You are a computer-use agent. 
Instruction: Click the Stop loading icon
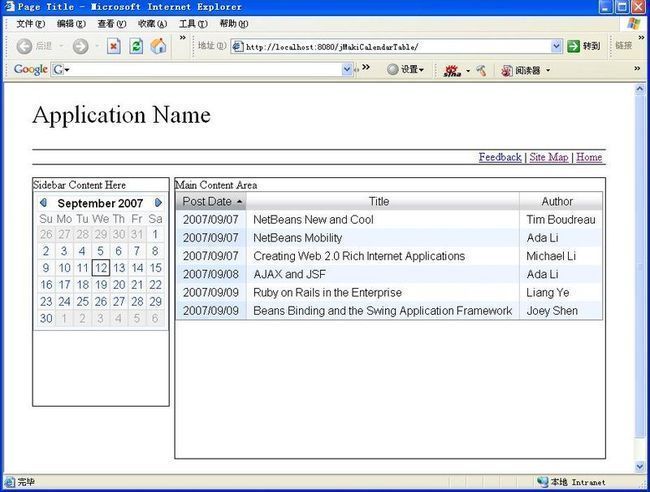coord(114,46)
